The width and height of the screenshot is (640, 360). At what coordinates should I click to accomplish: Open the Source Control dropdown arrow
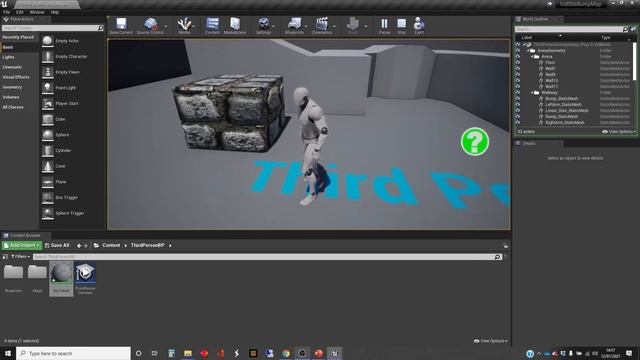166,26
